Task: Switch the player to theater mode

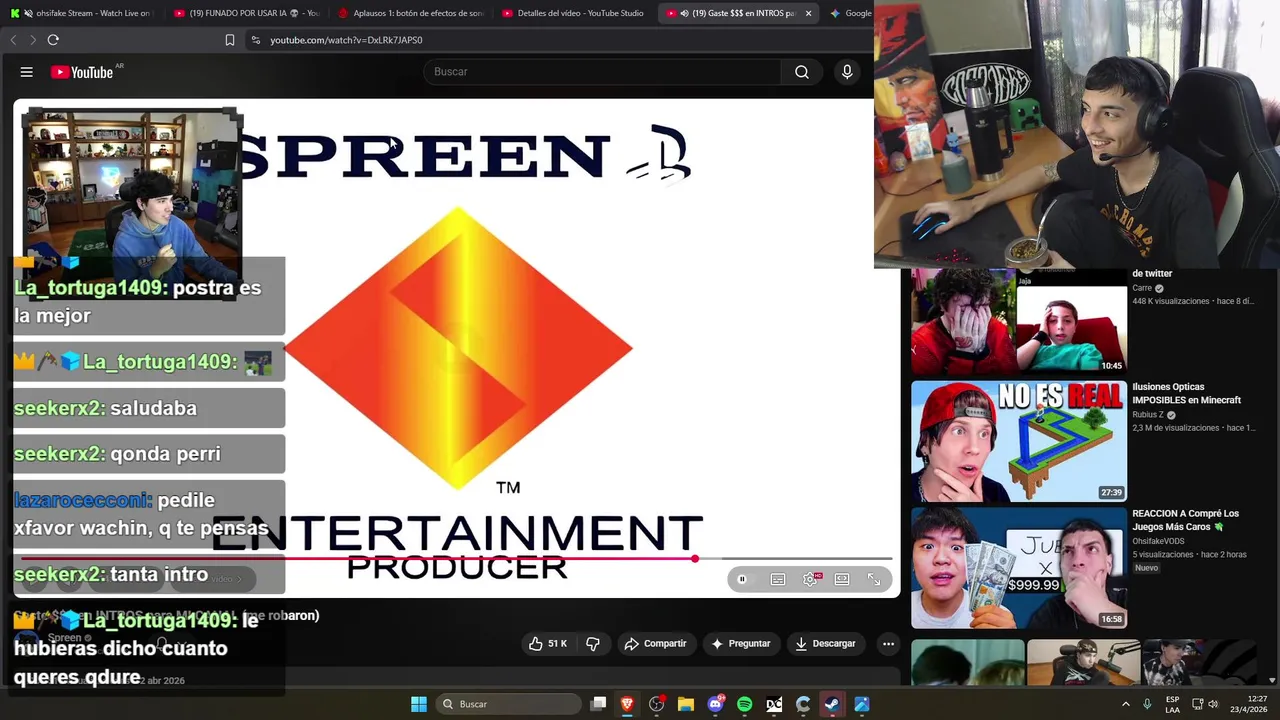Action: 842,579
